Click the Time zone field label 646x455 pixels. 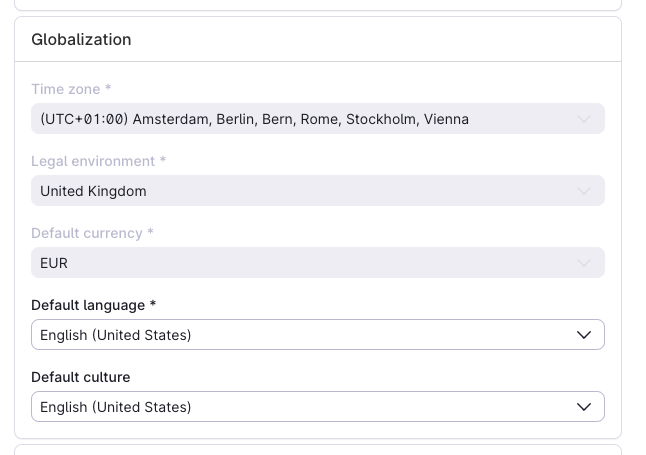66,89
